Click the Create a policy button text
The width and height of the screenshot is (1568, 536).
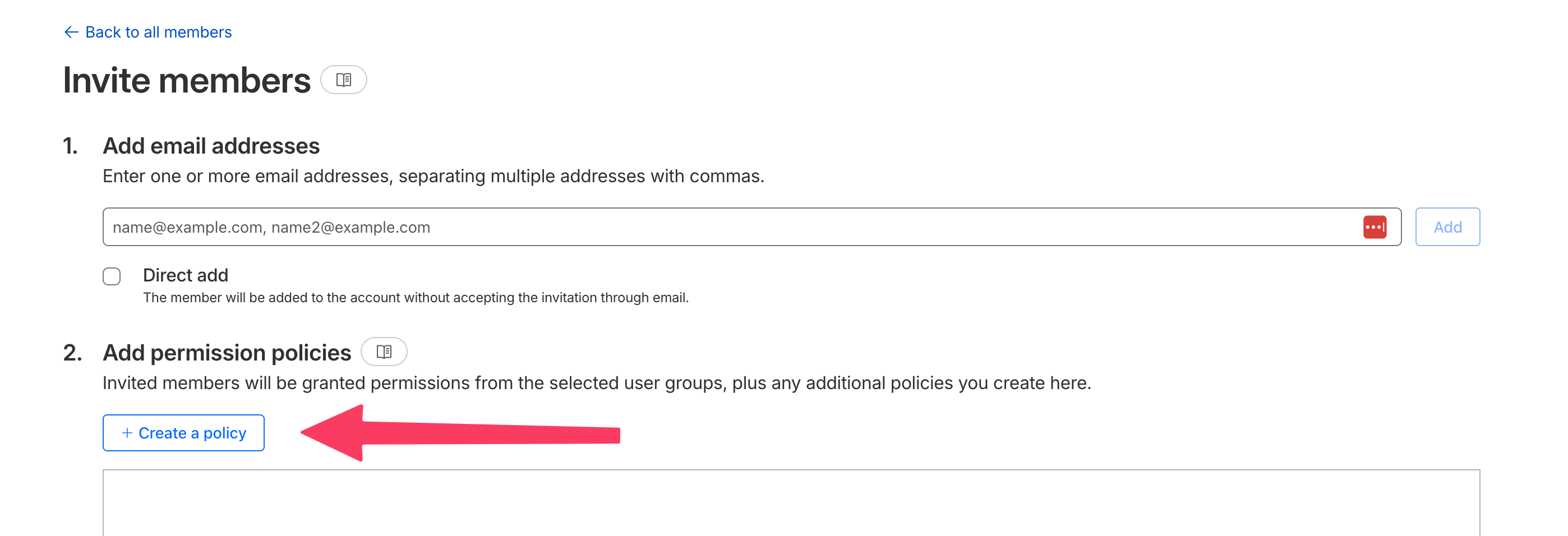(x=192, y=433)
